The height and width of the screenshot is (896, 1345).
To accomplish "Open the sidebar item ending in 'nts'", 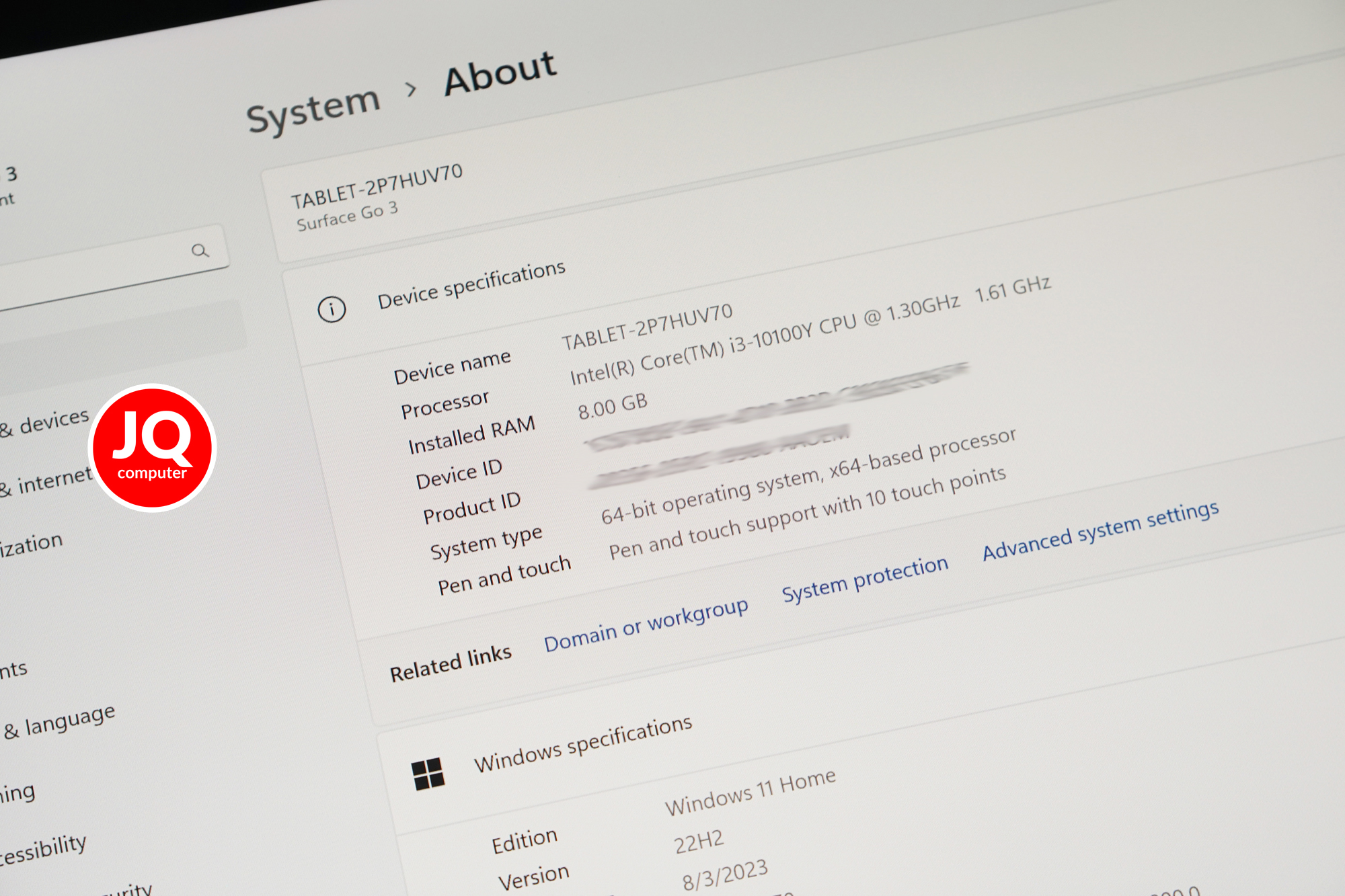I will [x=13, y=669].
